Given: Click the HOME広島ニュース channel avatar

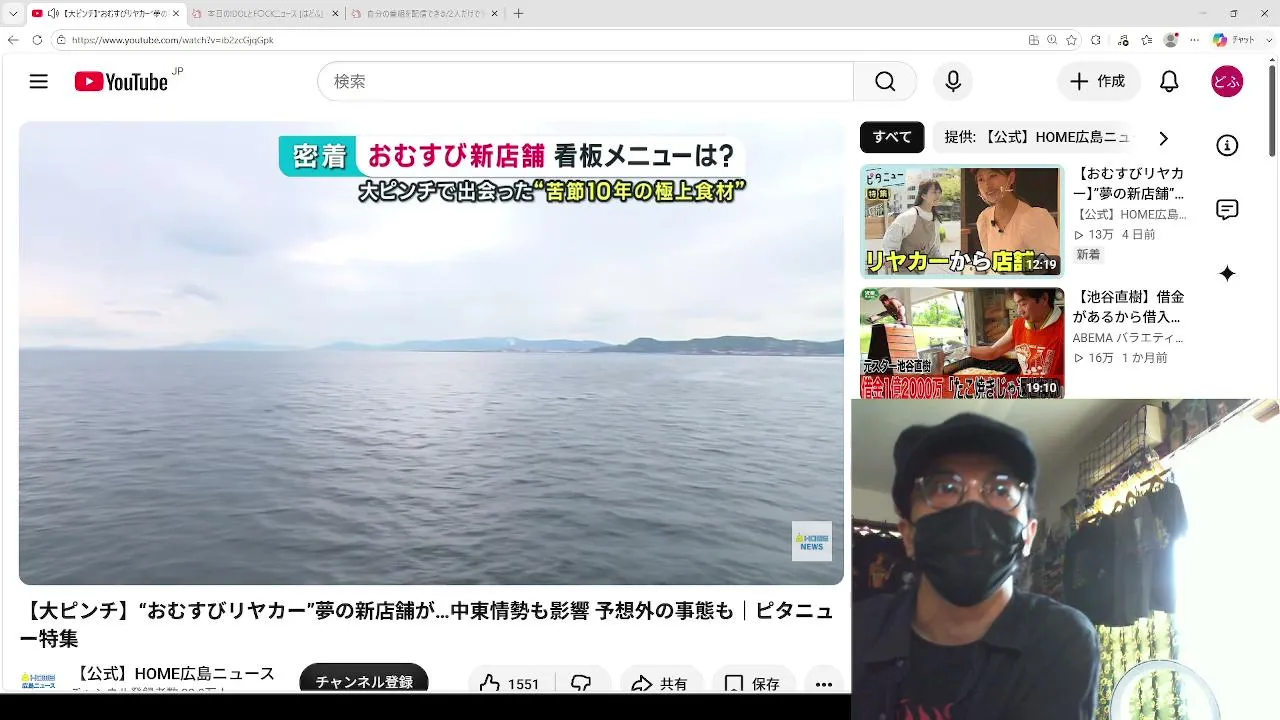Looking at the screenshot, I should pyautogui.click(x=38, y=680).
